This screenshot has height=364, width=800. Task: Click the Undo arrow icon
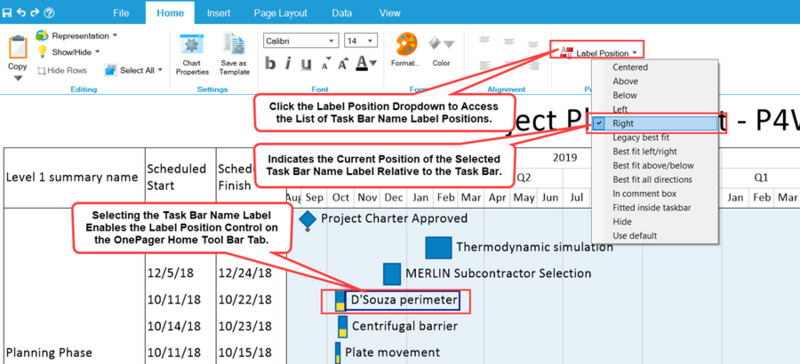point(22,13)
